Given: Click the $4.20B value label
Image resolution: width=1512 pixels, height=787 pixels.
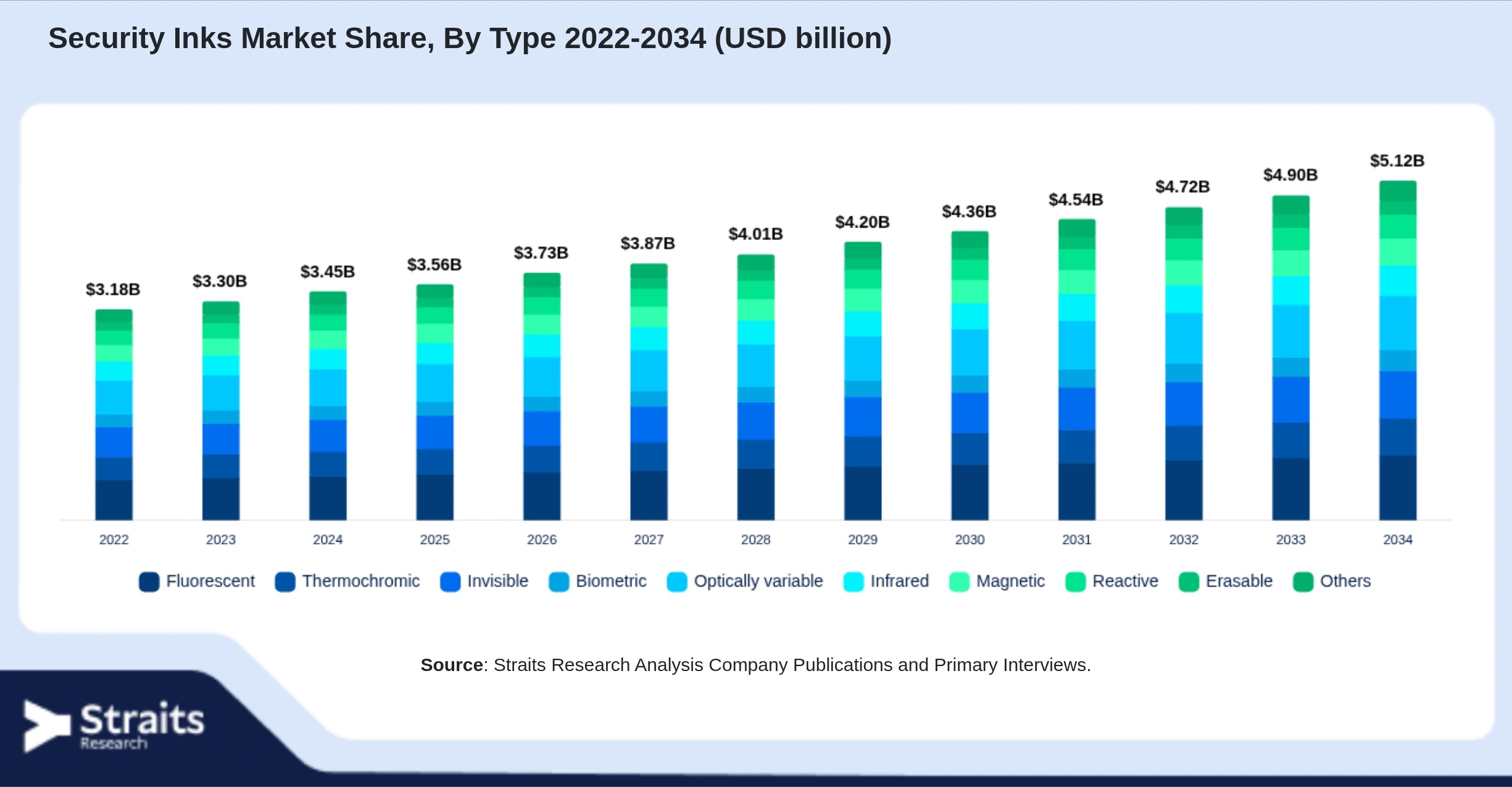Looking at the screenshot, I should coord(863,222).
